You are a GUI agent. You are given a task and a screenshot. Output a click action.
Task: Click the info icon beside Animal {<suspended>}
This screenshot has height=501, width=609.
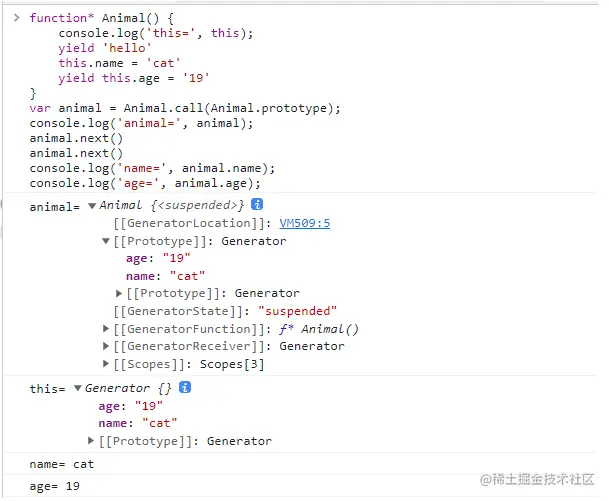[x=257, y=204]
